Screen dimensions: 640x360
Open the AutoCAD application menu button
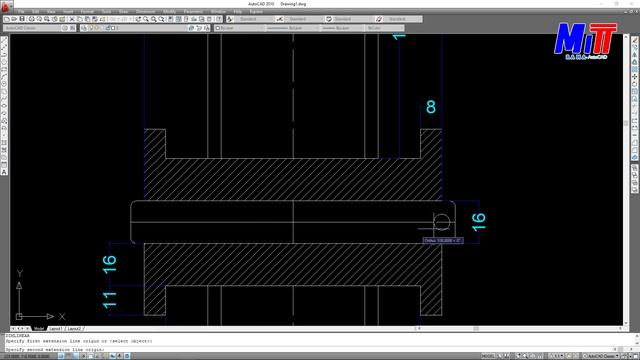pyautogui.click(x=6, y=6)
